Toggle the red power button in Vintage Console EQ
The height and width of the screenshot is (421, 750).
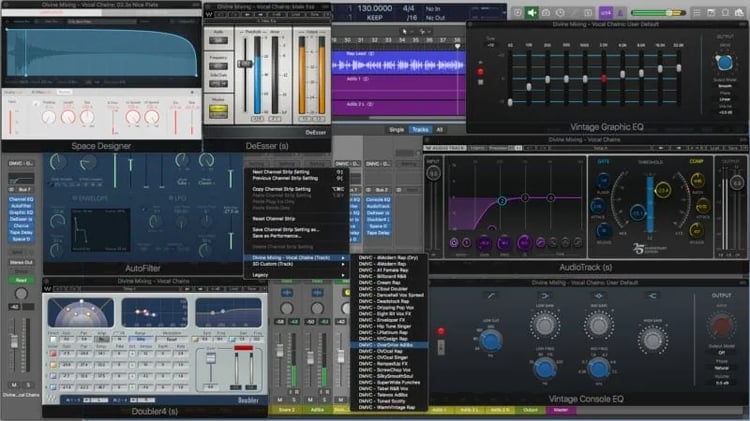pyautogui.click(x=441, y=331)
